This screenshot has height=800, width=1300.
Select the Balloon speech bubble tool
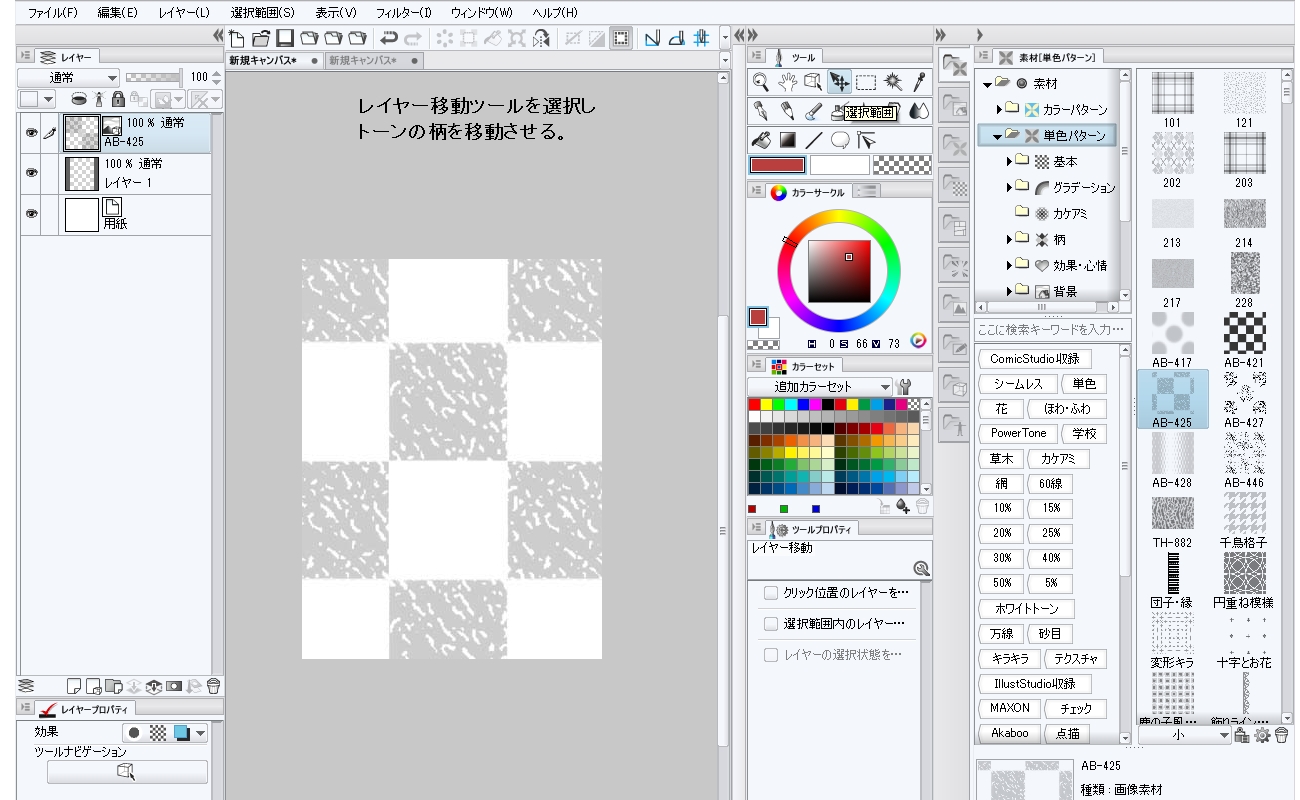(x=840, y=140)
